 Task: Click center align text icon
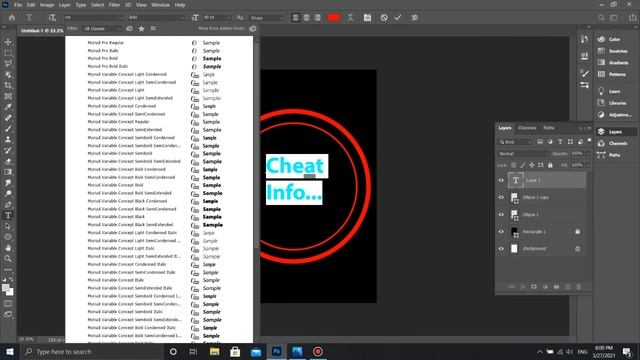tap(307, 18)
